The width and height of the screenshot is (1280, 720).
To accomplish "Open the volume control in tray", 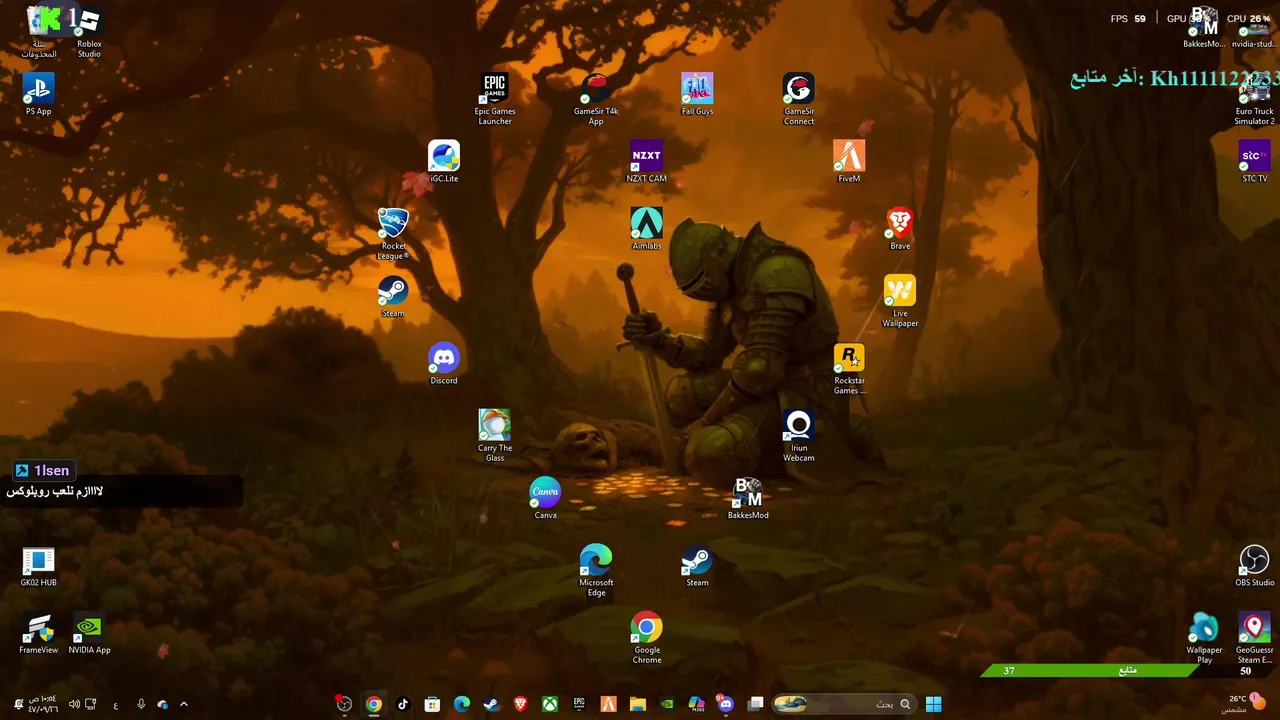I will 74,704.
